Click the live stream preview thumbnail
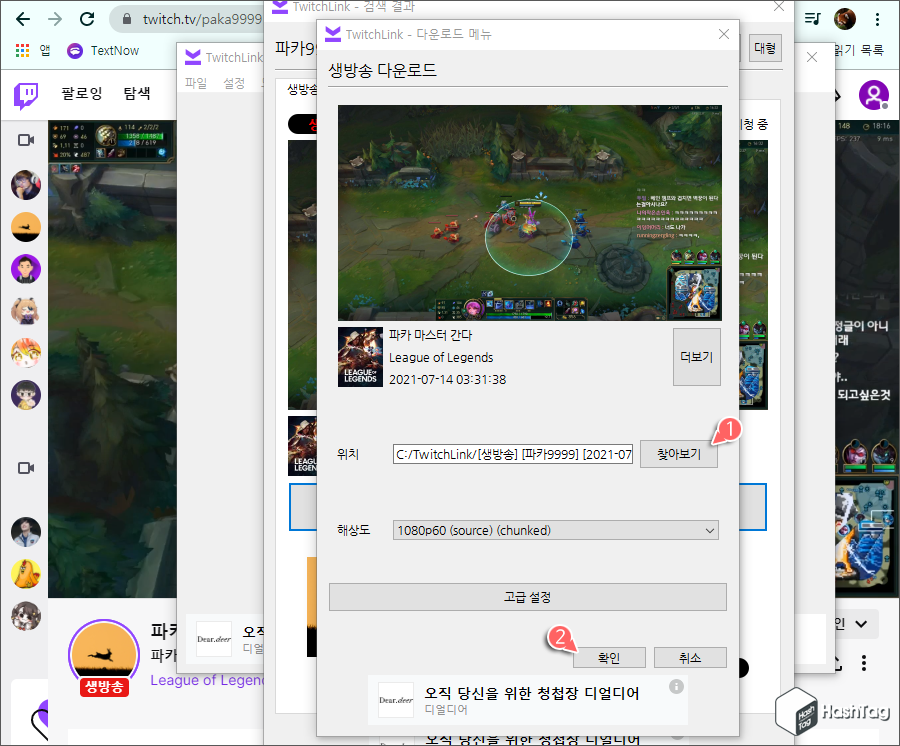 (529, 212)
